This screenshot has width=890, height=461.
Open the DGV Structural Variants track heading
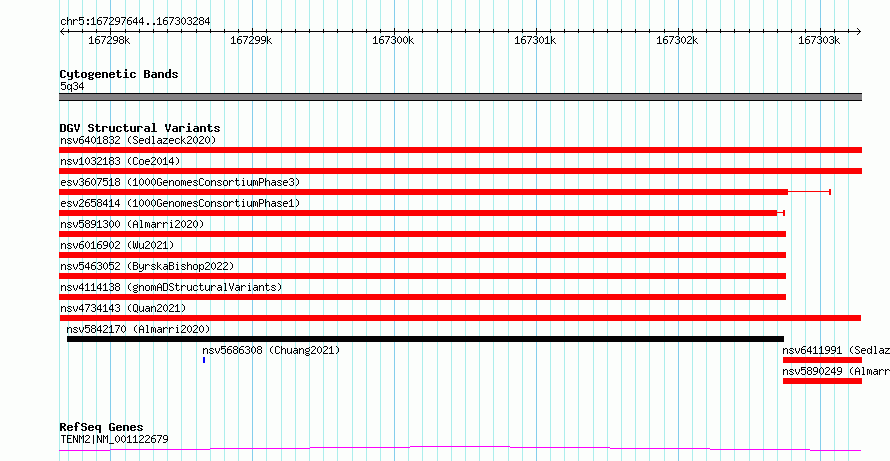(x=140, y=128)
